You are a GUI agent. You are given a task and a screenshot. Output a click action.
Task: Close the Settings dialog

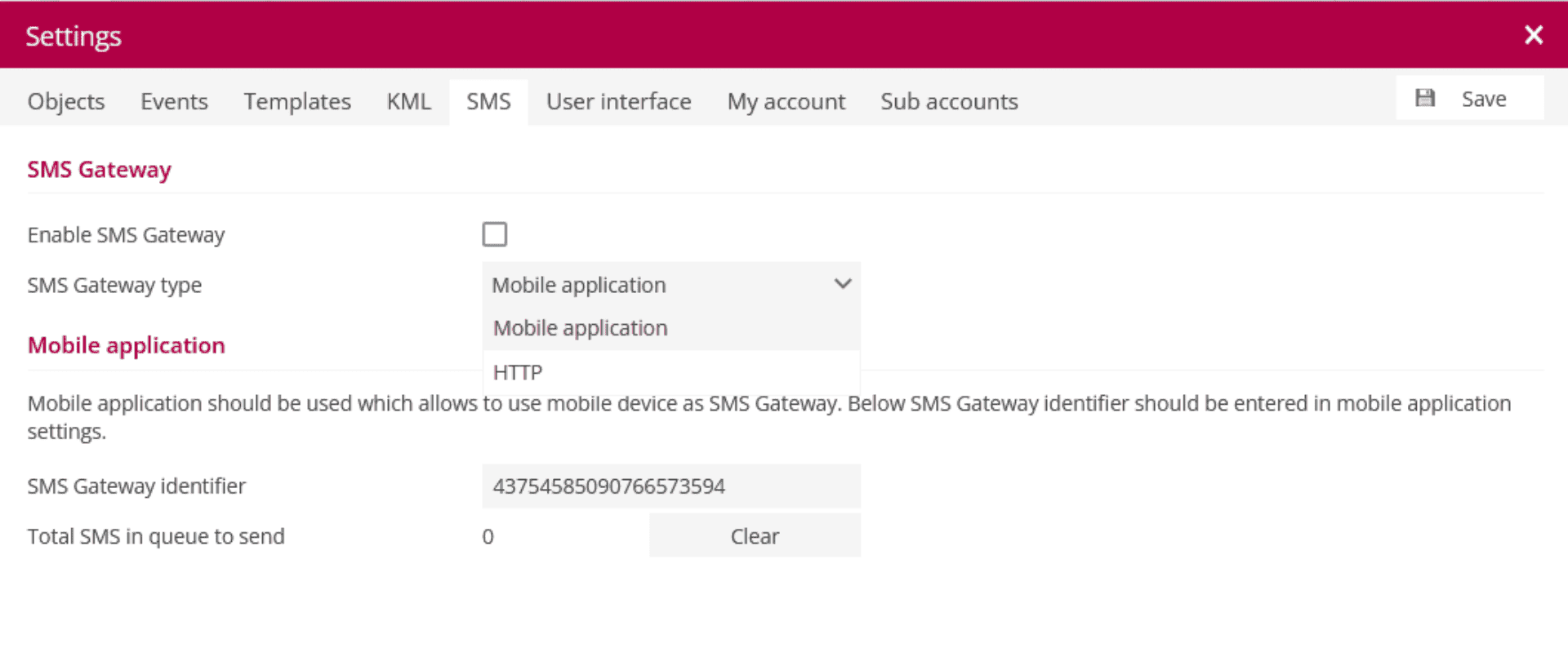[1533, 35]
